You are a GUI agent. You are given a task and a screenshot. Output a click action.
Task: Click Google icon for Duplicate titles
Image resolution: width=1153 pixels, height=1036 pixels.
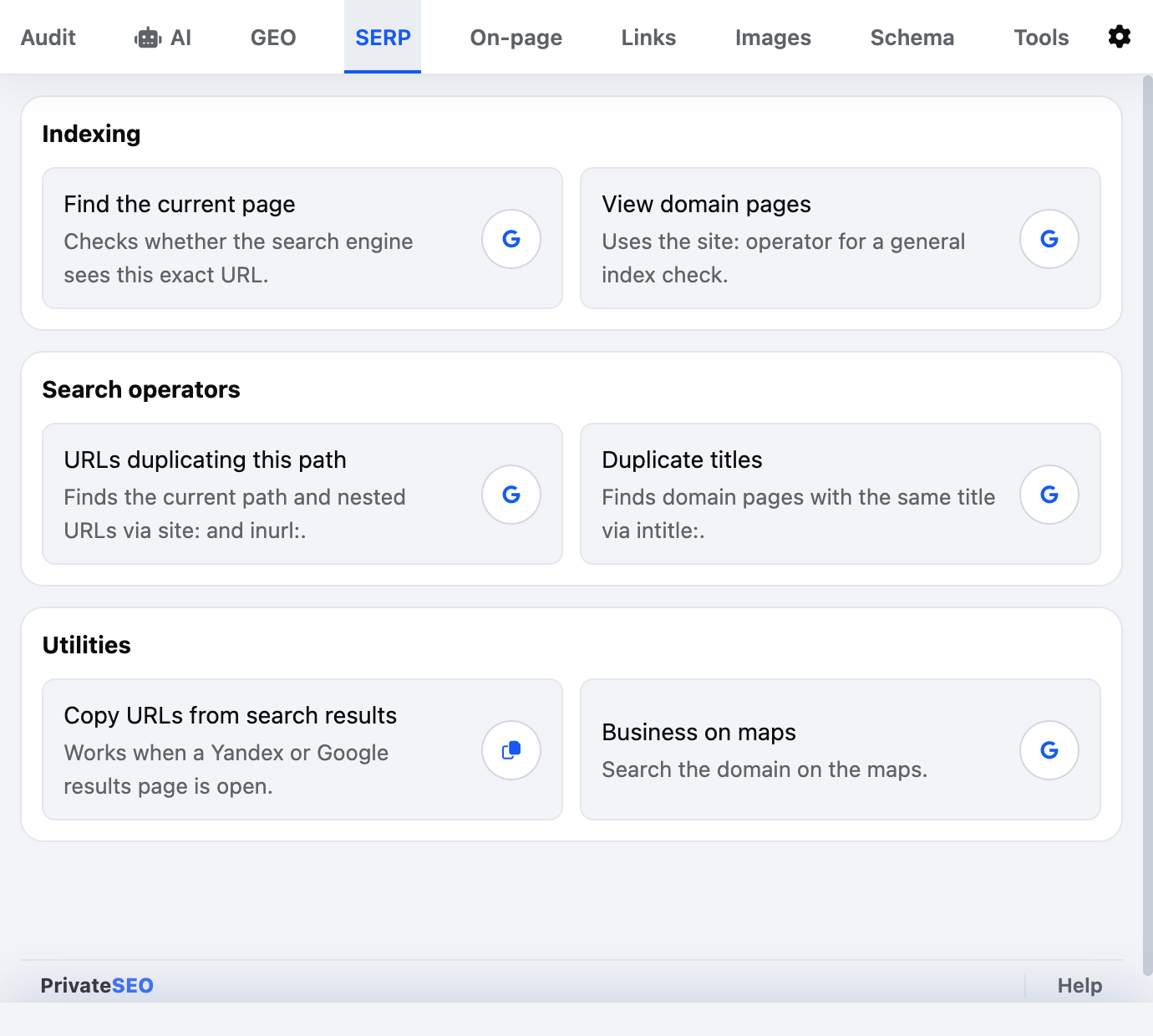tap(1049, 495)
